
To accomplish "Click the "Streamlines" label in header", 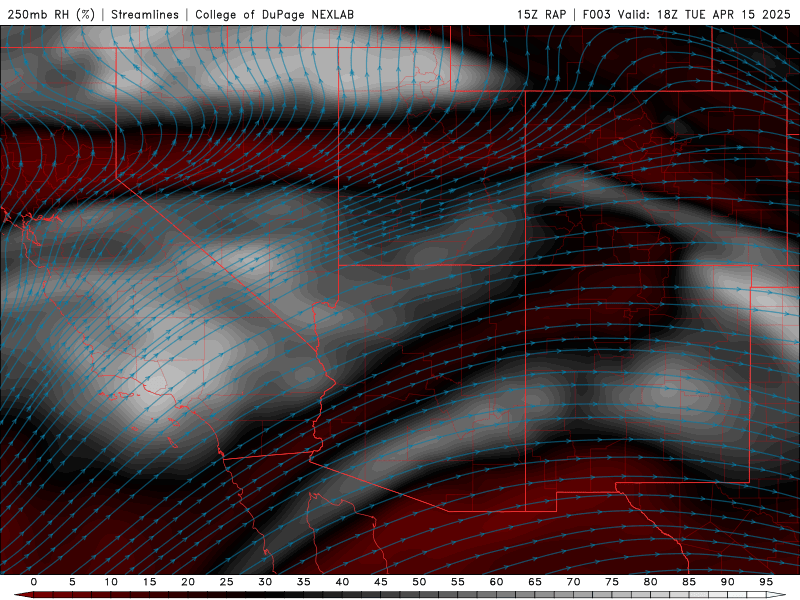I will (x=145, y=14).
